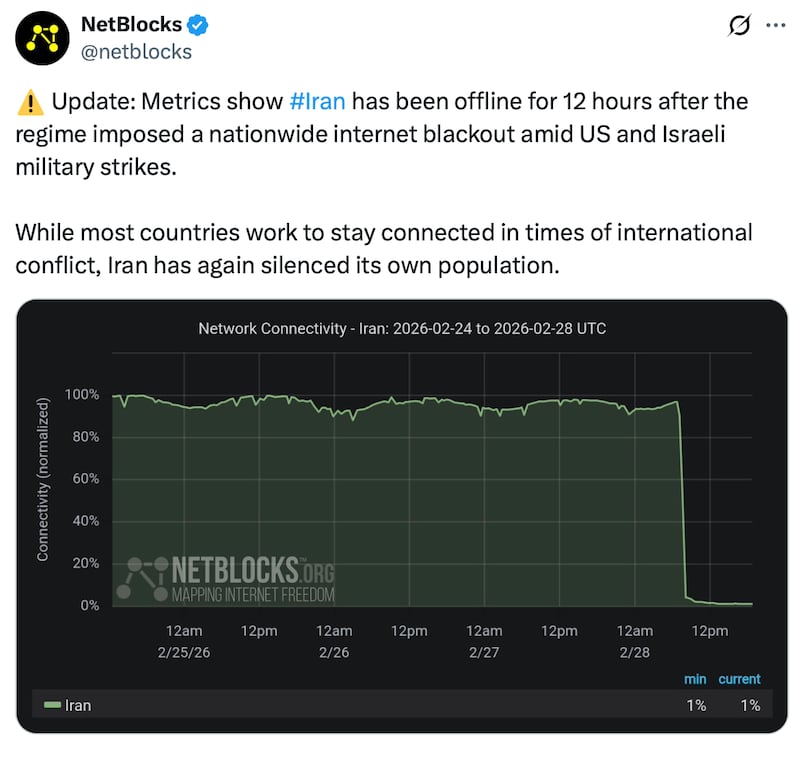Open the NetBlocks profile avatar
800x760 pixels.
click(x=40, y=38)
